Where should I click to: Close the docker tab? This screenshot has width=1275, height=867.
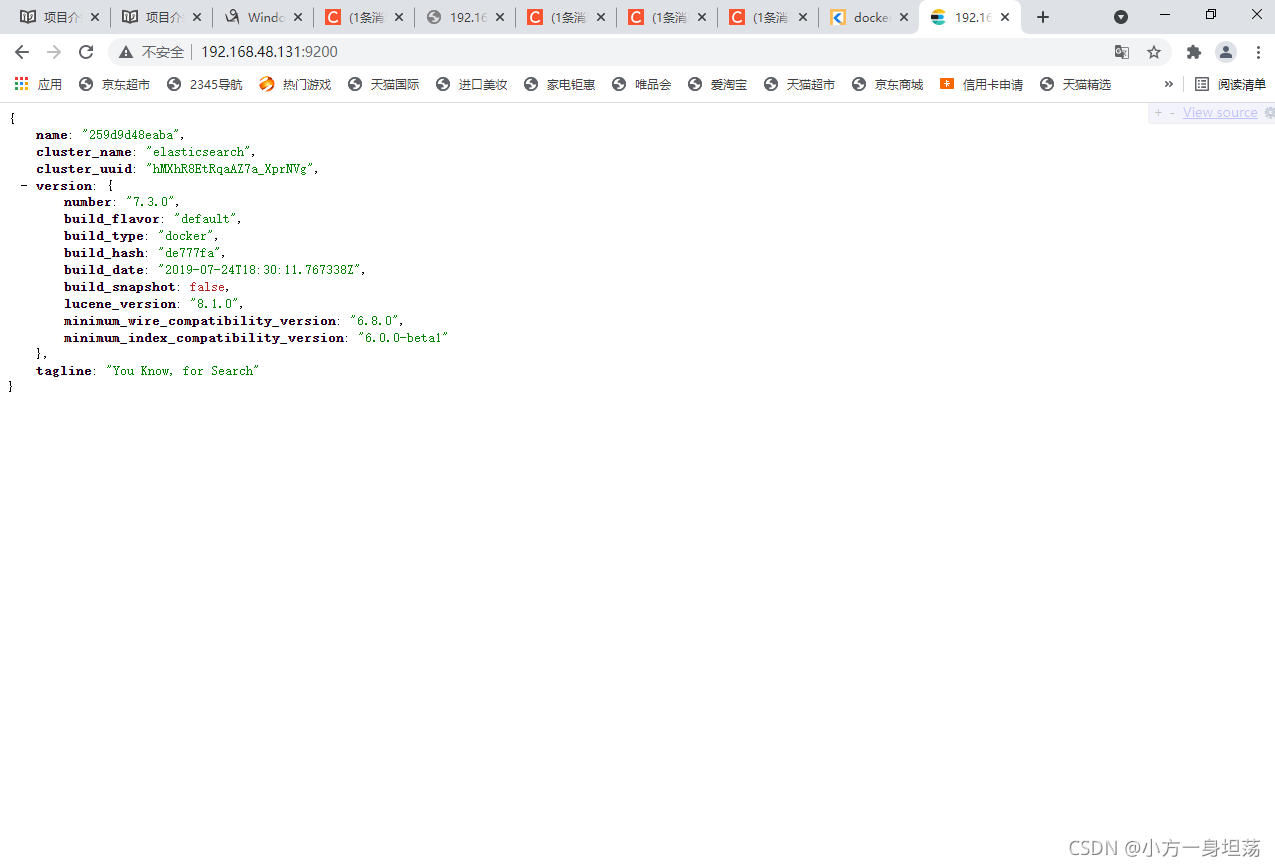point(903,17)
